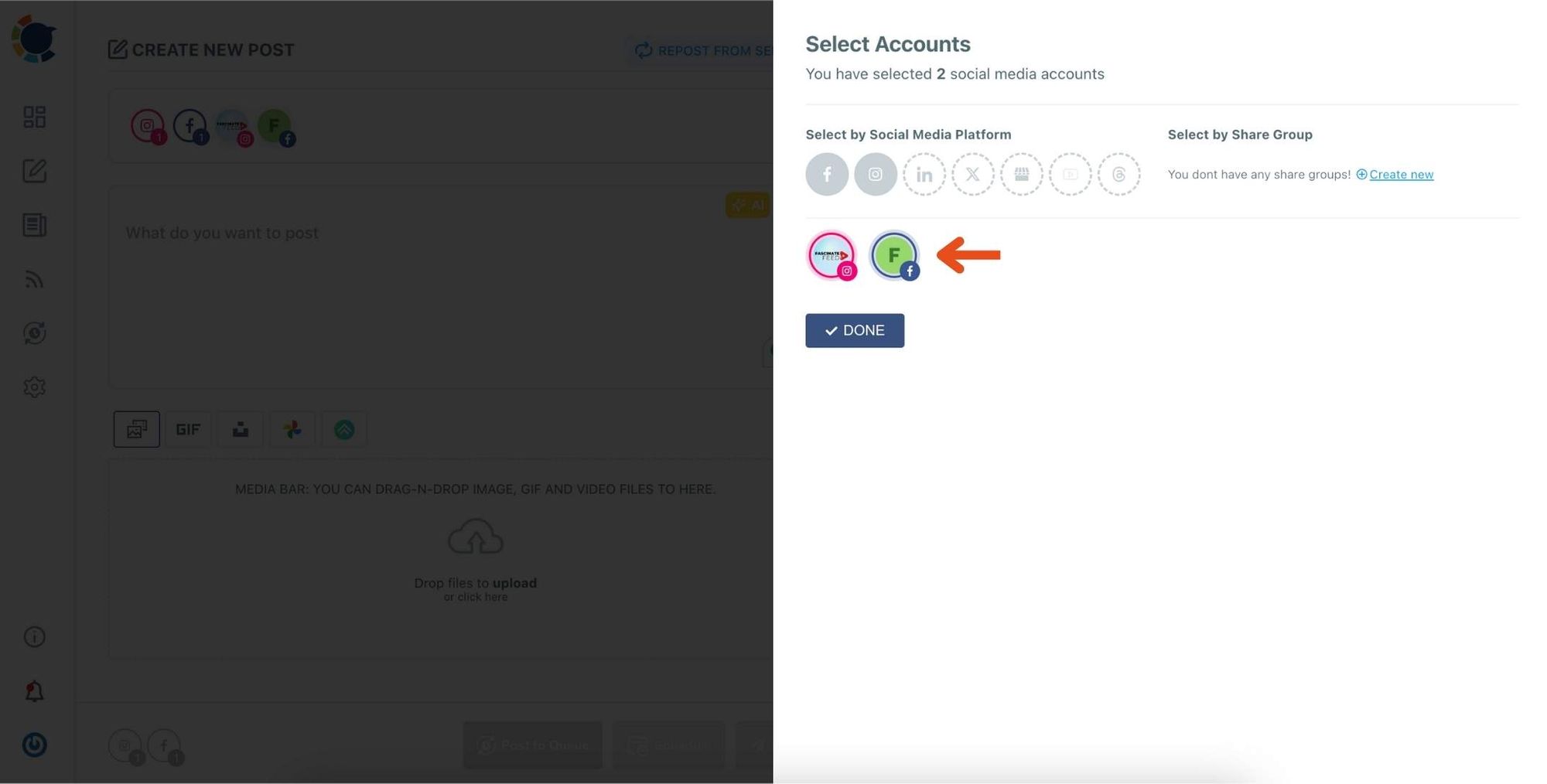Screen dimensions: 1547x784
Task: Open the dashboard icon in sidebar
Action: pos(35,117)
